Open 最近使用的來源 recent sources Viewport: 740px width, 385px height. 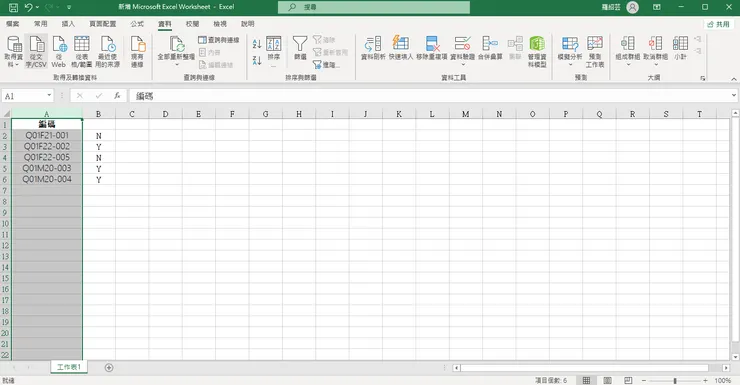[x=108, y=51]
